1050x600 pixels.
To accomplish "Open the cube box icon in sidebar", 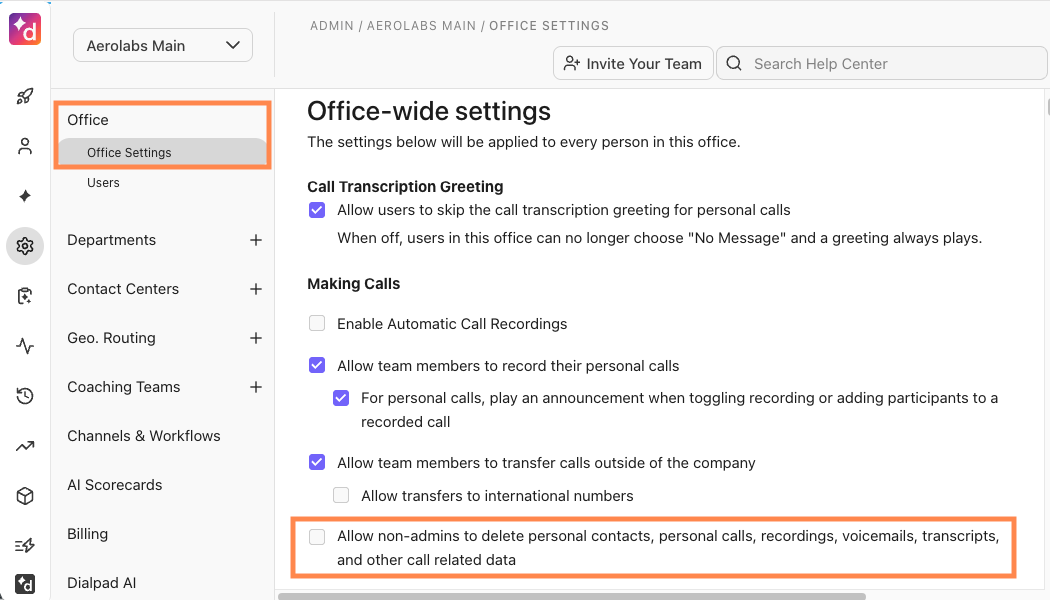I will (25, 496).
